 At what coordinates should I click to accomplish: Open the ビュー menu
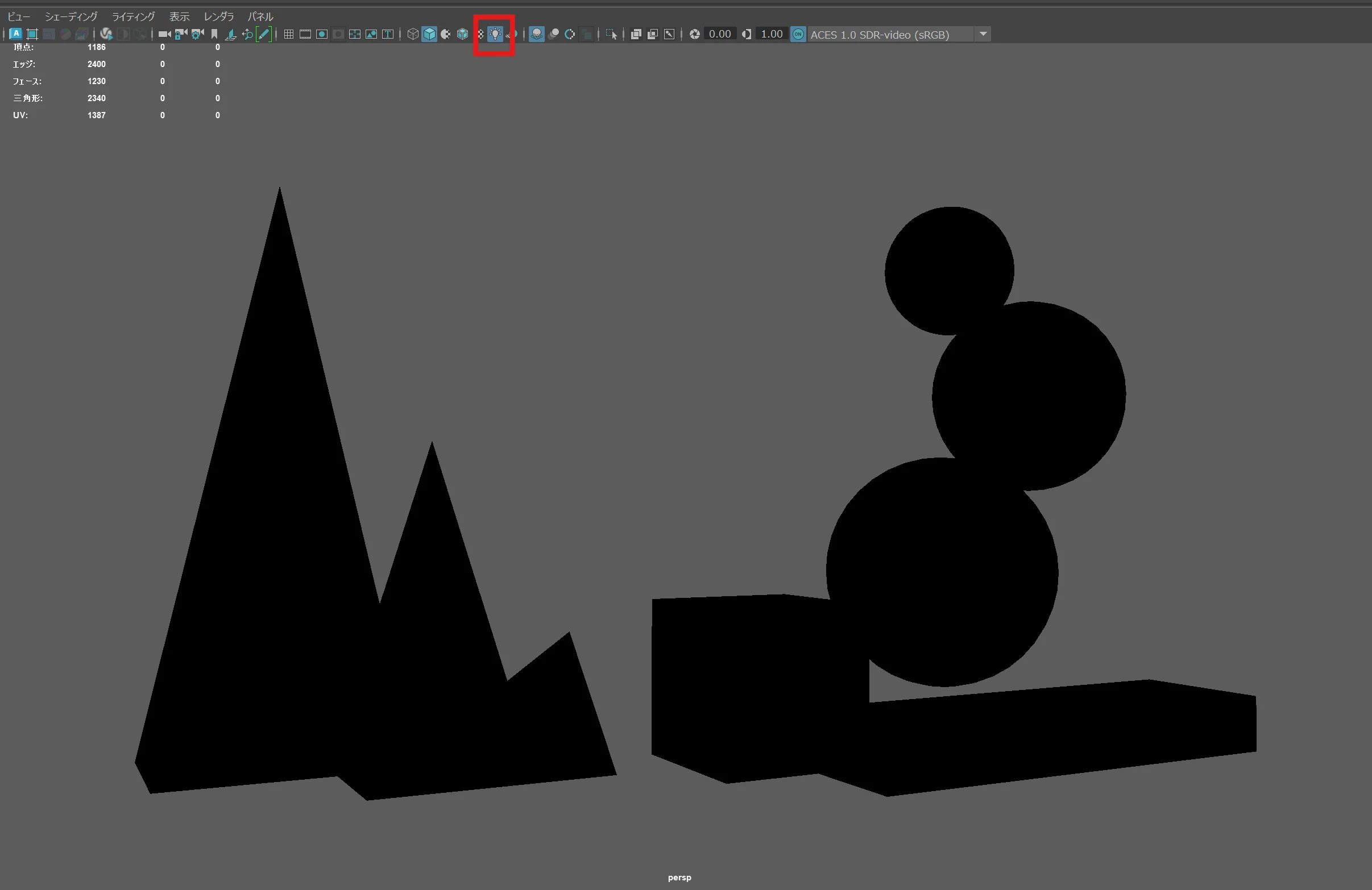(19, 16)
